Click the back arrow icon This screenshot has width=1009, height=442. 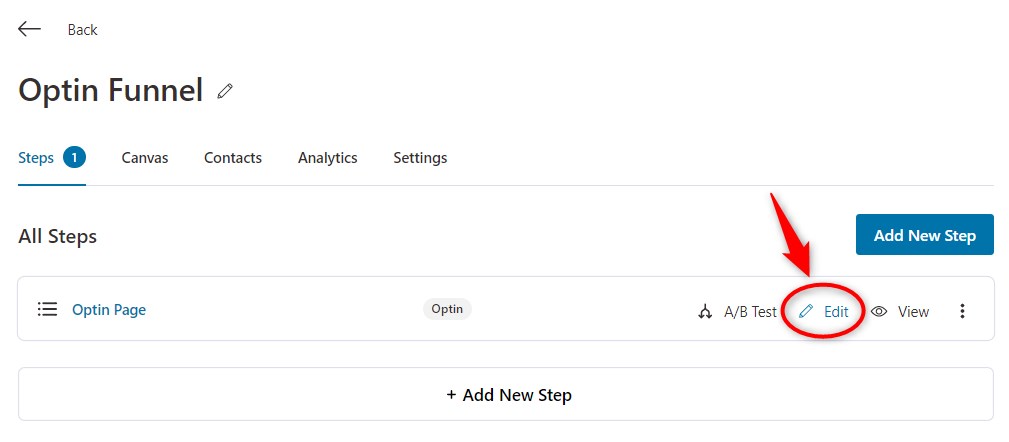click(x=30, y=29)
